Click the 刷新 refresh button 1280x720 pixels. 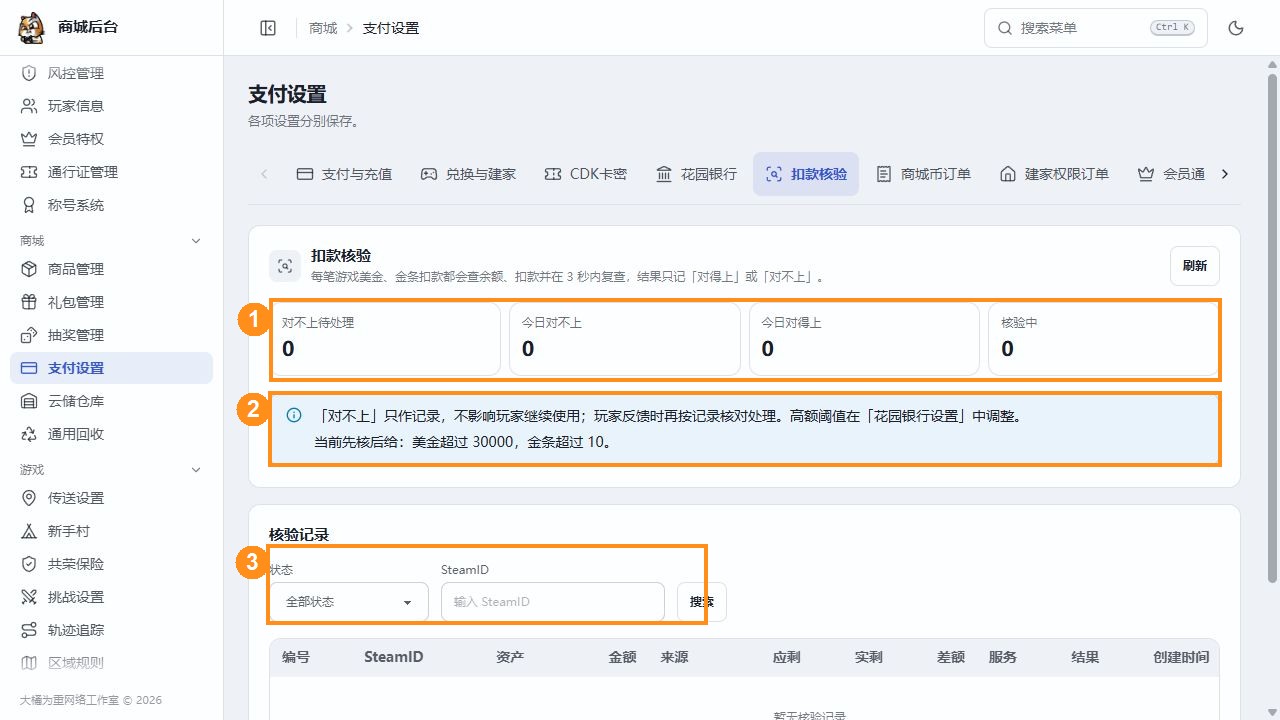point(1195,266)
